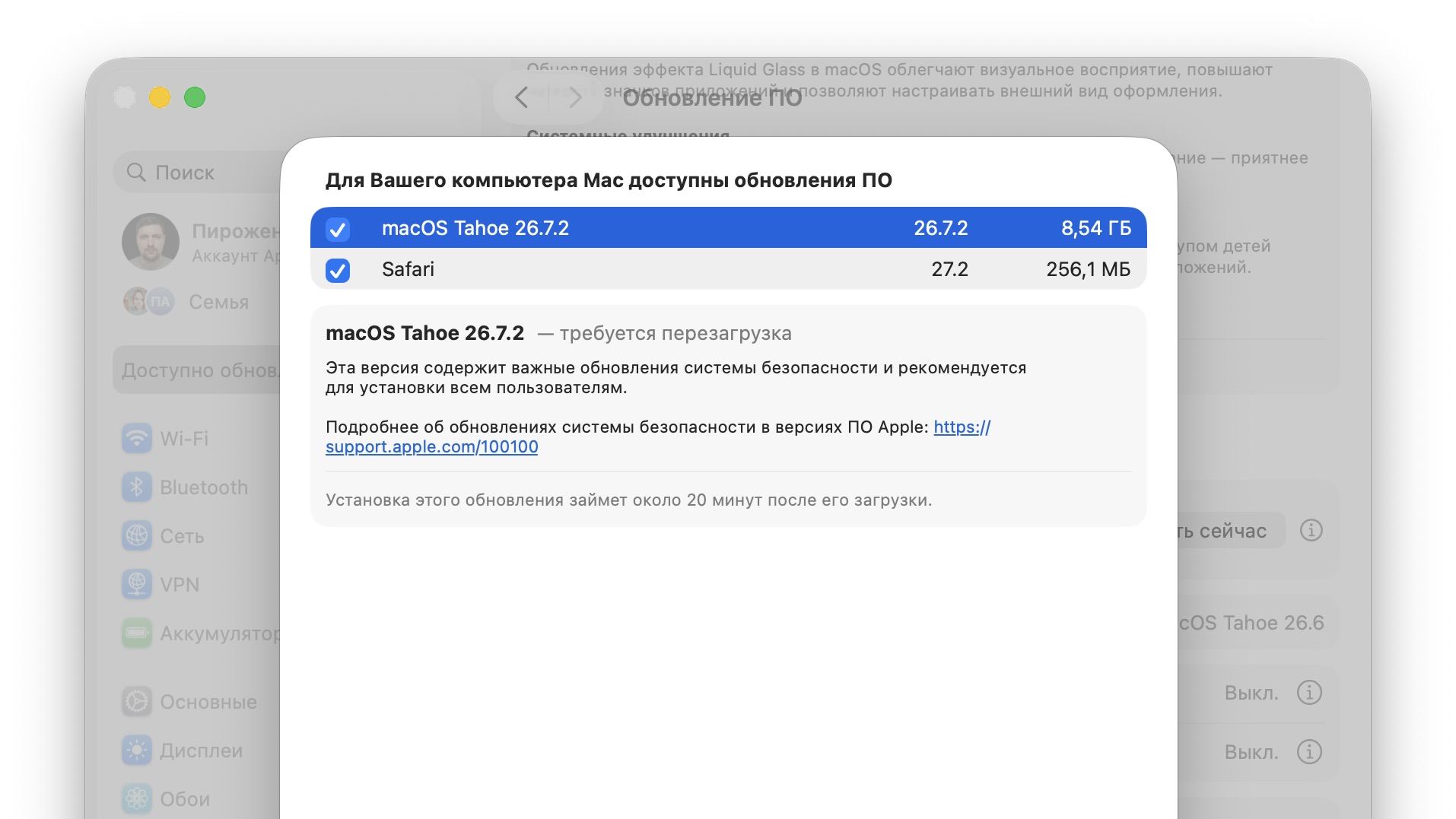Go back with the left chevron

[x=521, y=97]
